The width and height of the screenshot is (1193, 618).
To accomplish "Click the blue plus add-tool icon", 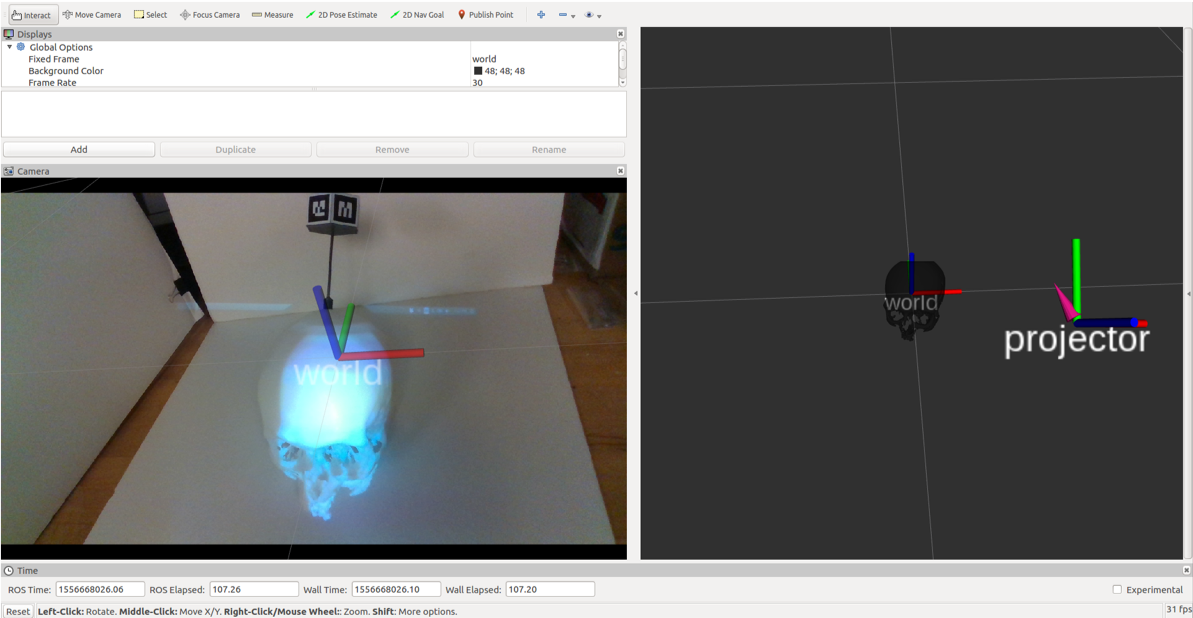I will 541,15.
